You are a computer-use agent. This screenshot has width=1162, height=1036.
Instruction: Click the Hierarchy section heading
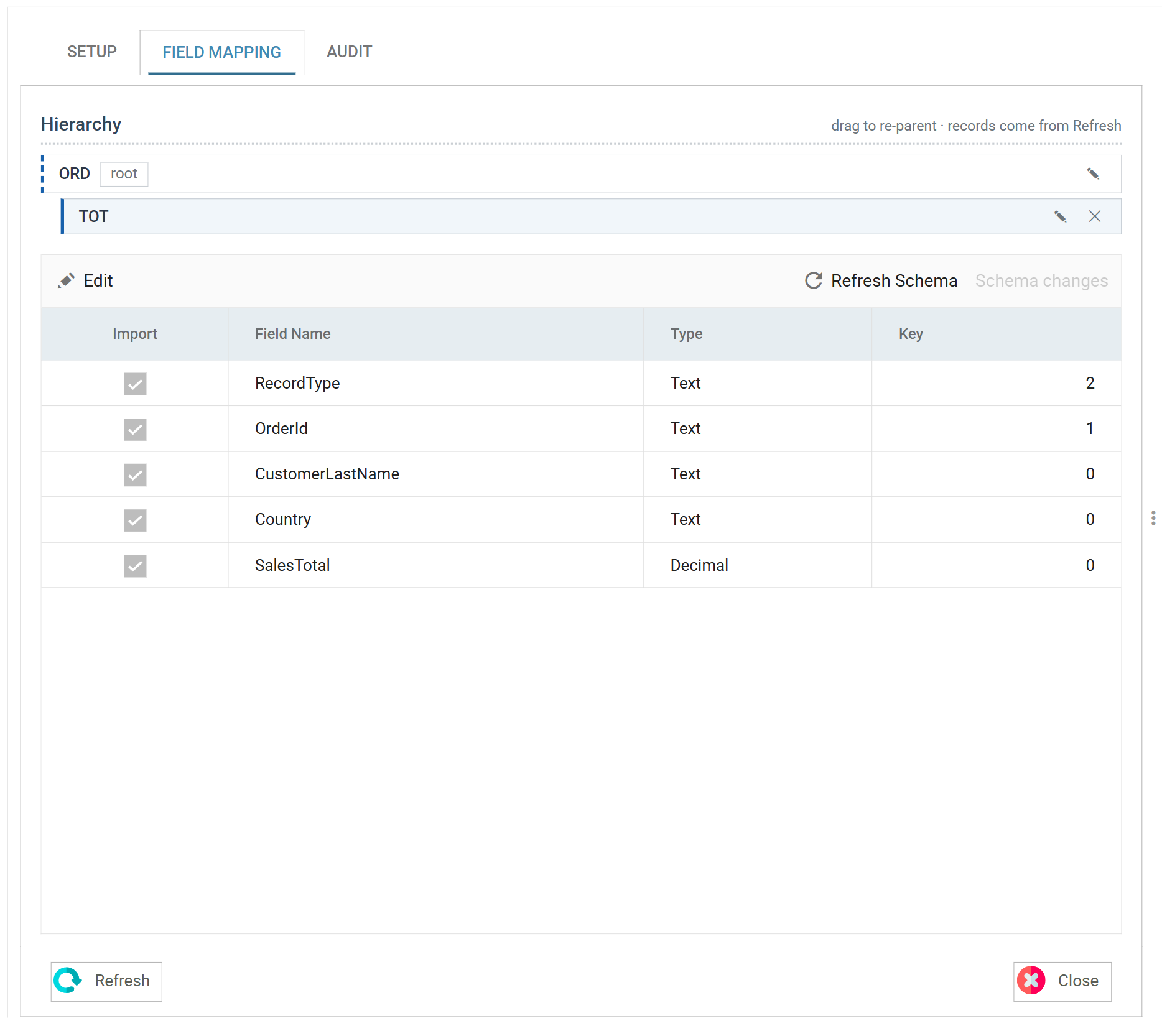coord(81,124)
